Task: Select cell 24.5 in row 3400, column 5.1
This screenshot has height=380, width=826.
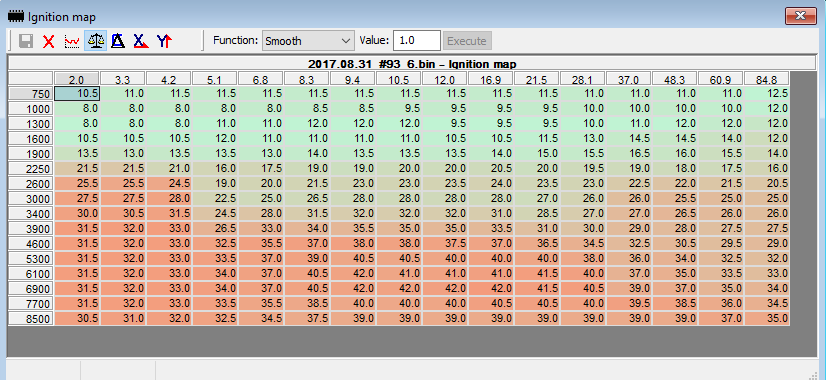Action: tap(215, 213)
